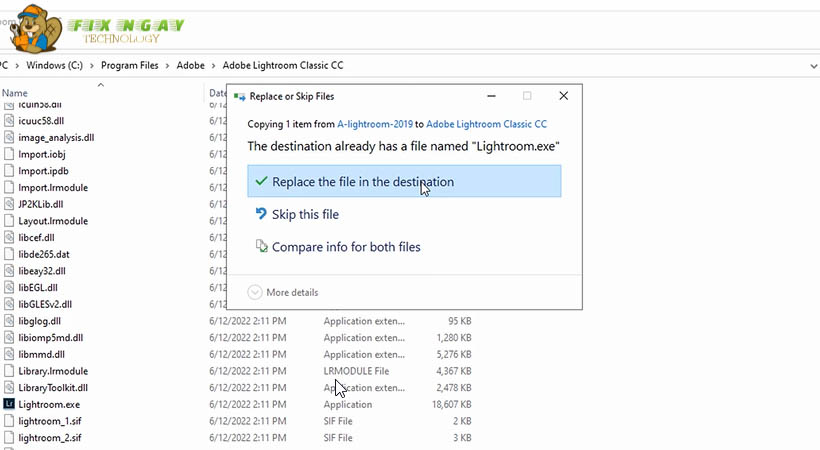Expand chevron before Windows (C:) breadcrumb
Screen dimensions: 820x450
pos(17,66)
